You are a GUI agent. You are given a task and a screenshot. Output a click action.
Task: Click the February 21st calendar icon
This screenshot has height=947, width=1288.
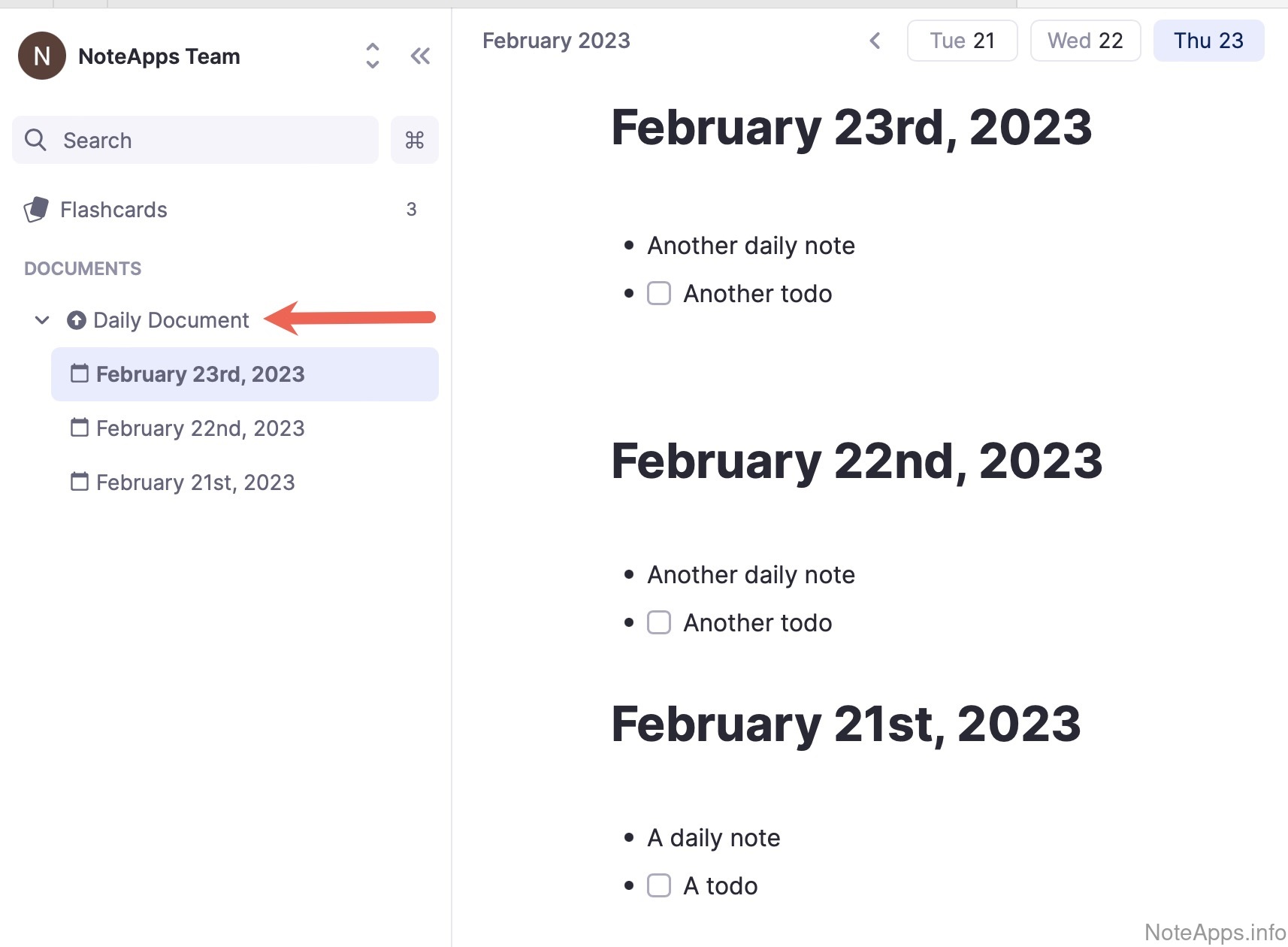pyautogui.click(x=80, y=482)
